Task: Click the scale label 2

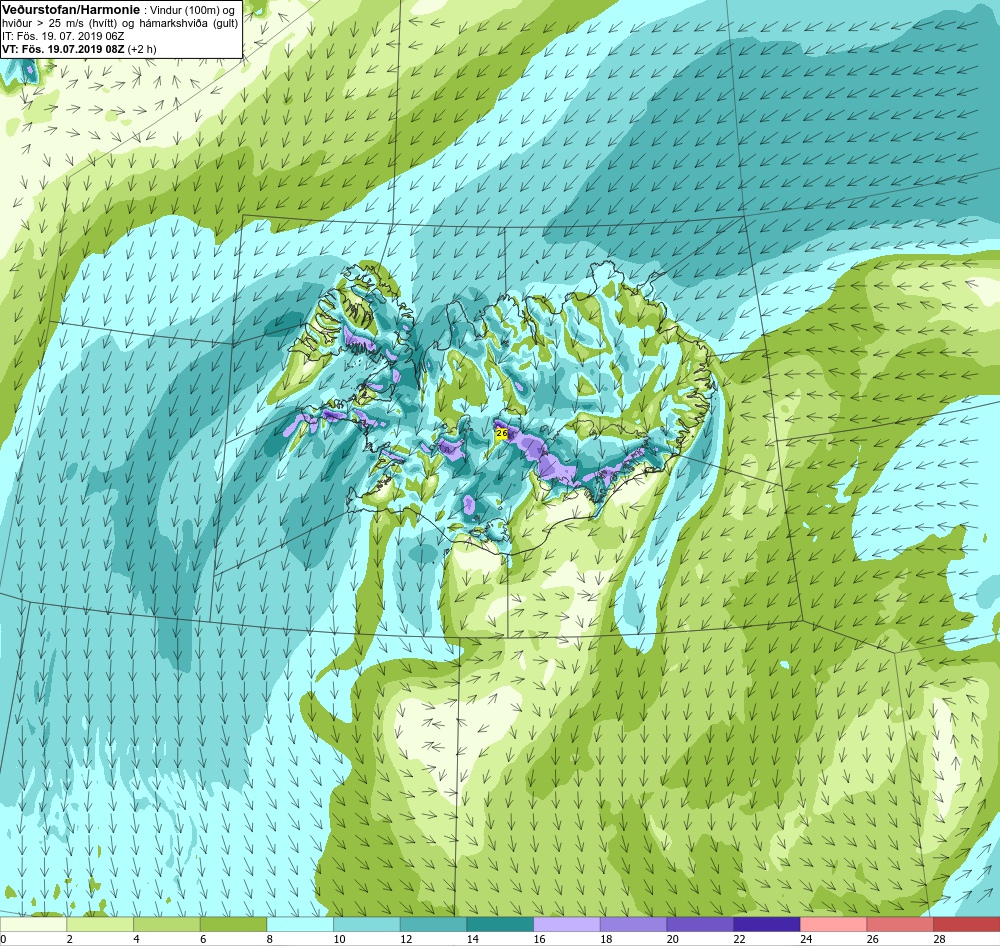Action: (x=70, y=939)
